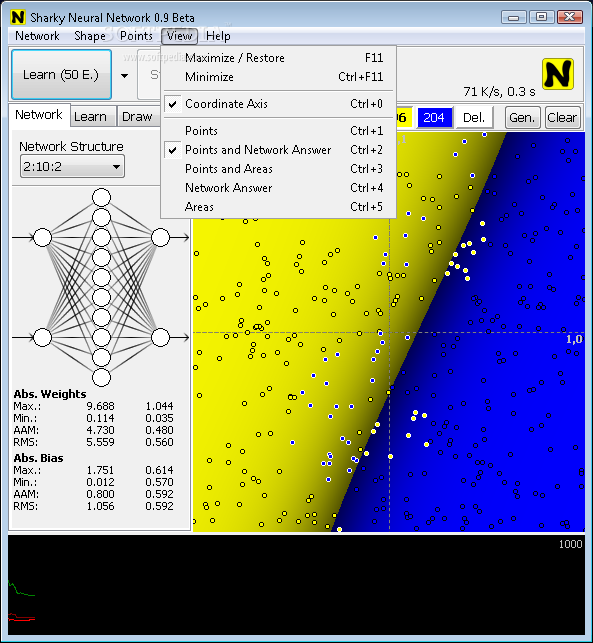Open the Shape menu

pyautogui.click(x=90, y=36)
